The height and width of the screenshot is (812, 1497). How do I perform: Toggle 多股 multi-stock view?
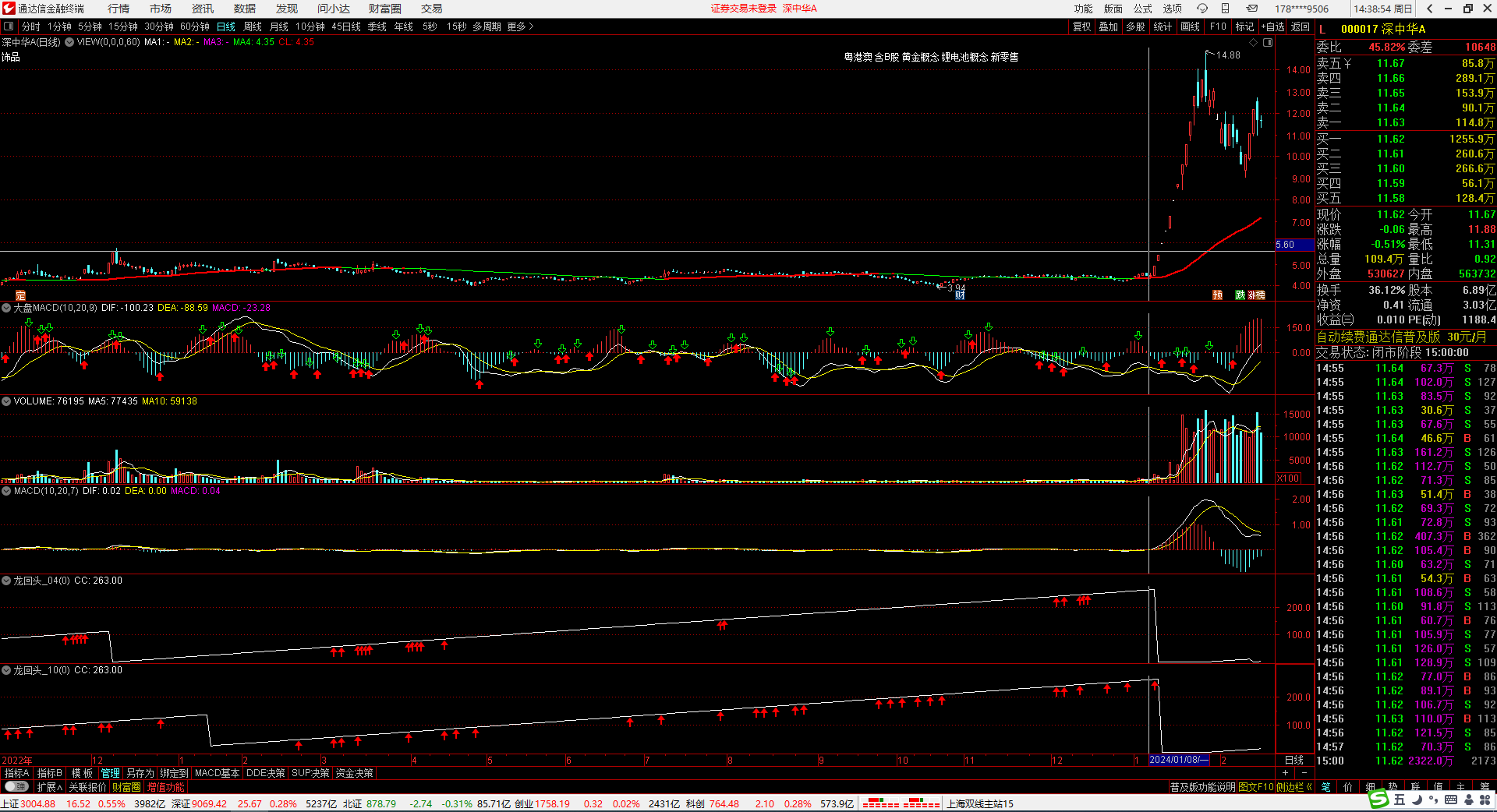(x=1135, y=26)
